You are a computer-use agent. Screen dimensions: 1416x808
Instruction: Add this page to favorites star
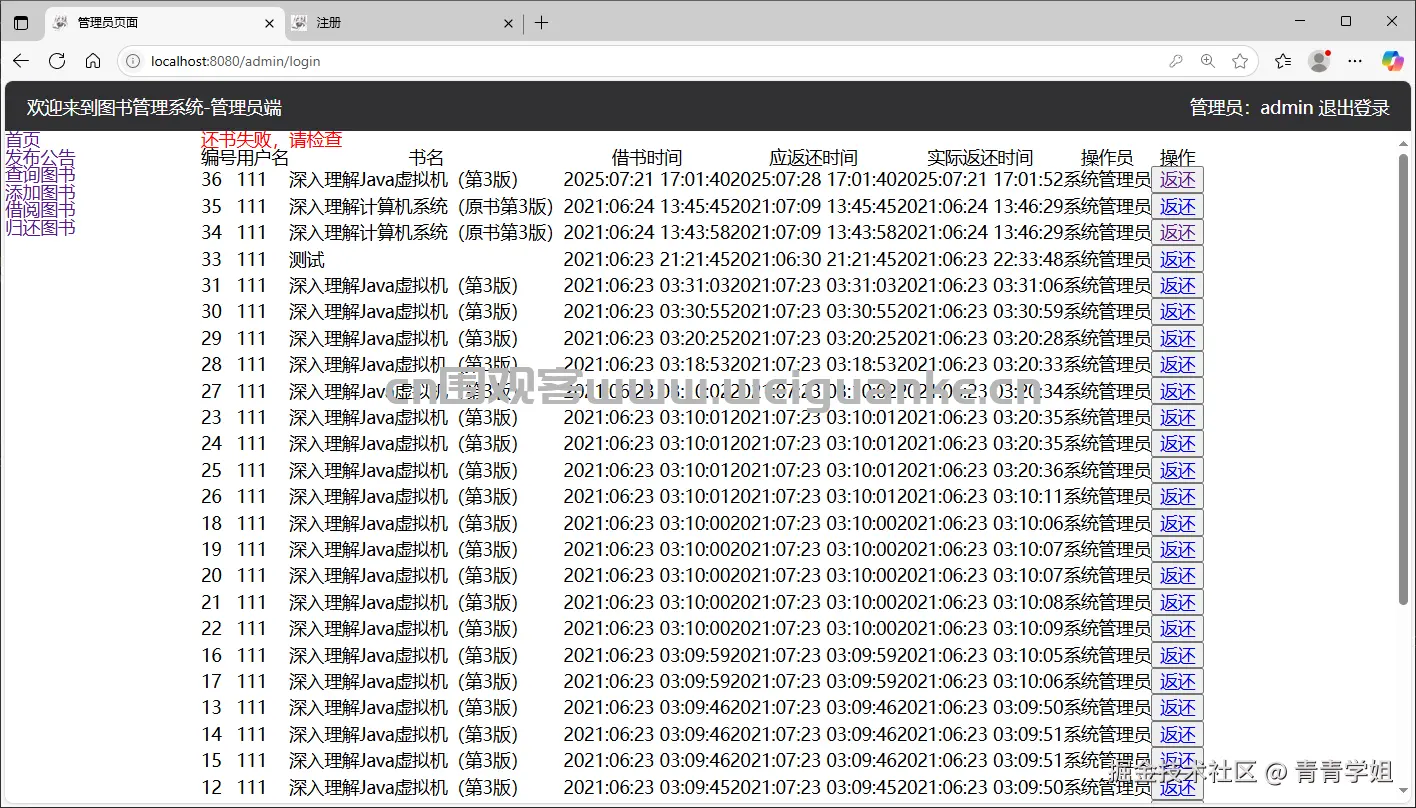pyautogui.click(x=1240, y=61)
